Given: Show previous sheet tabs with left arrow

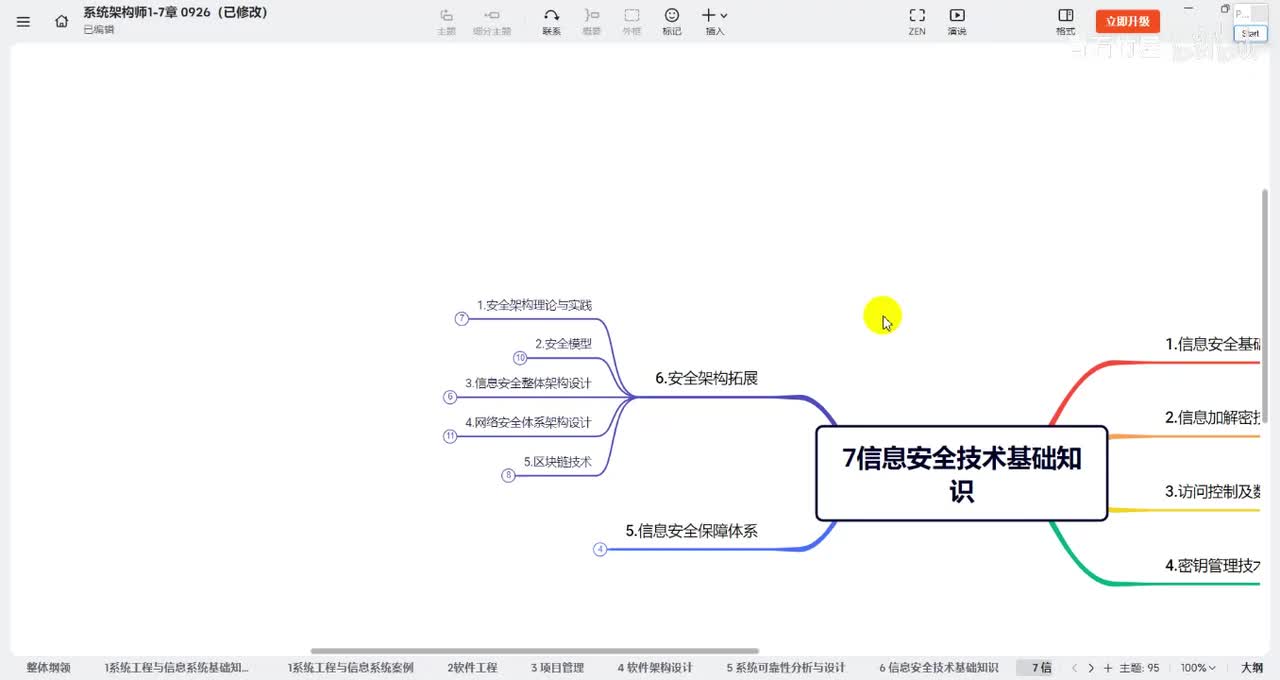Looking at the screenshot, I should click(x=1074, y=668).
